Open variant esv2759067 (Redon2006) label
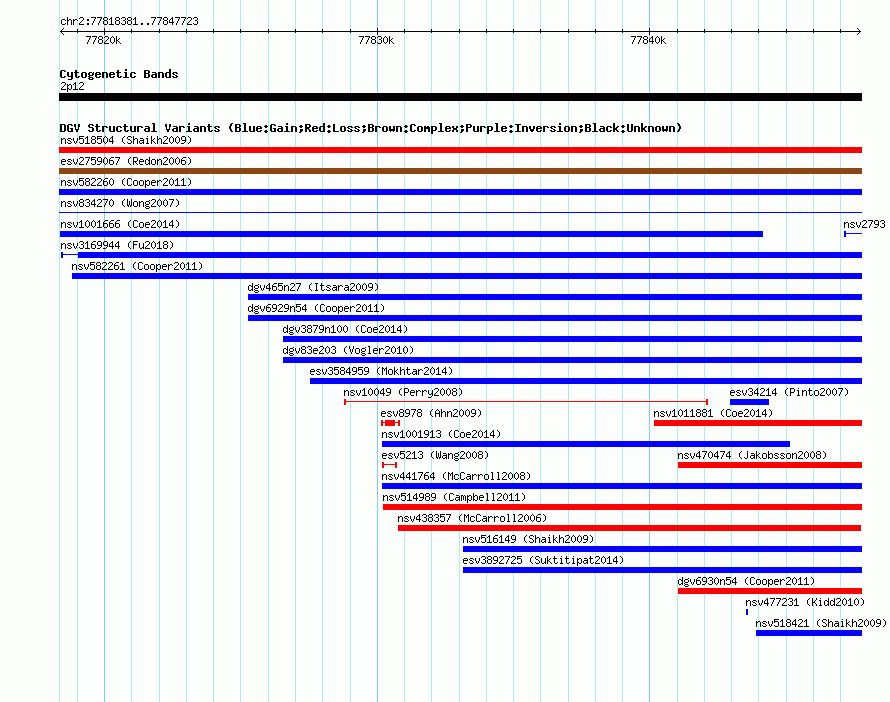The height and width of the screenshot is (702, 890). tap(126, 161)
